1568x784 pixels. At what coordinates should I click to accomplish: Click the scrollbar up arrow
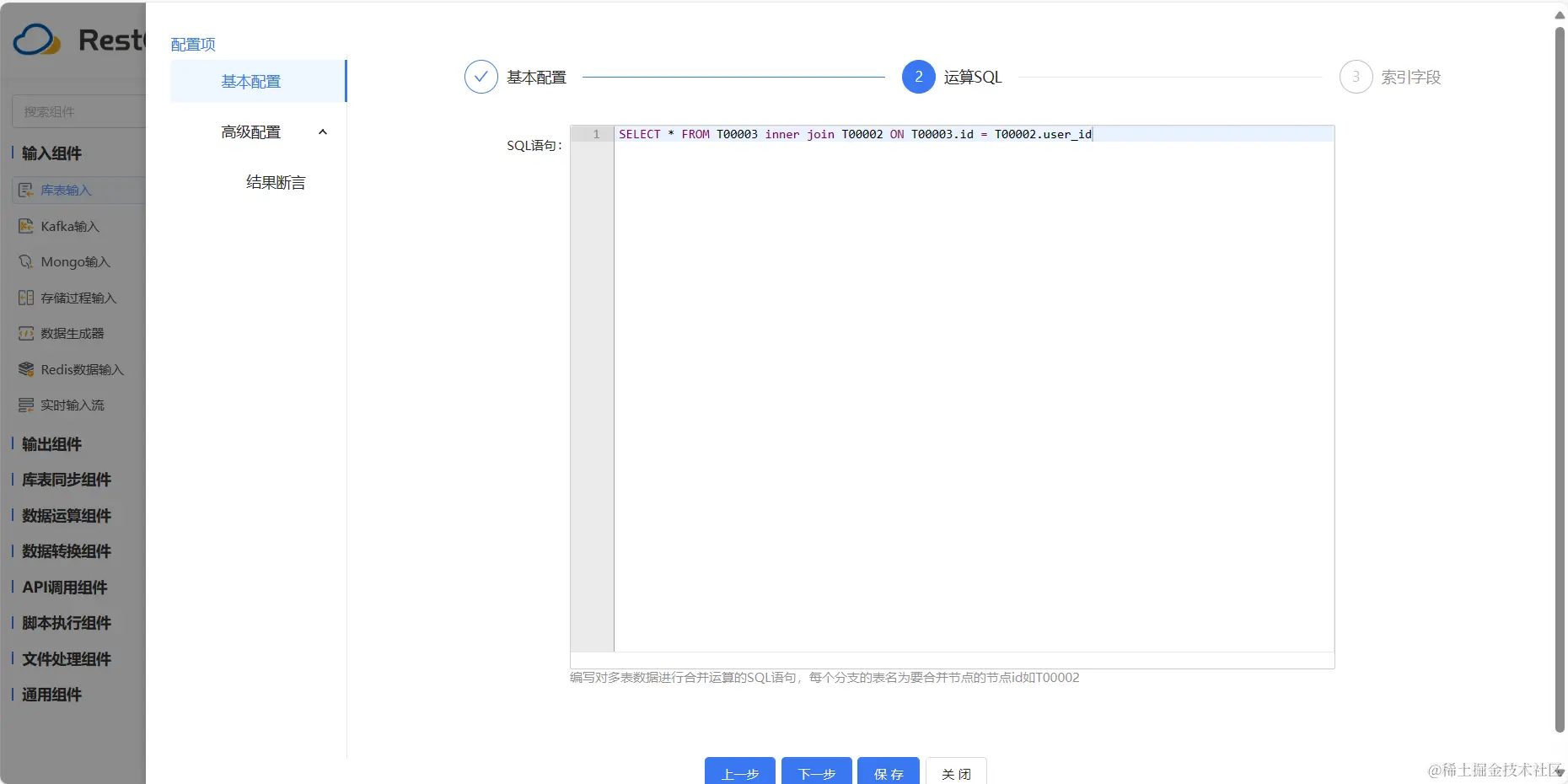(1560, 14)
